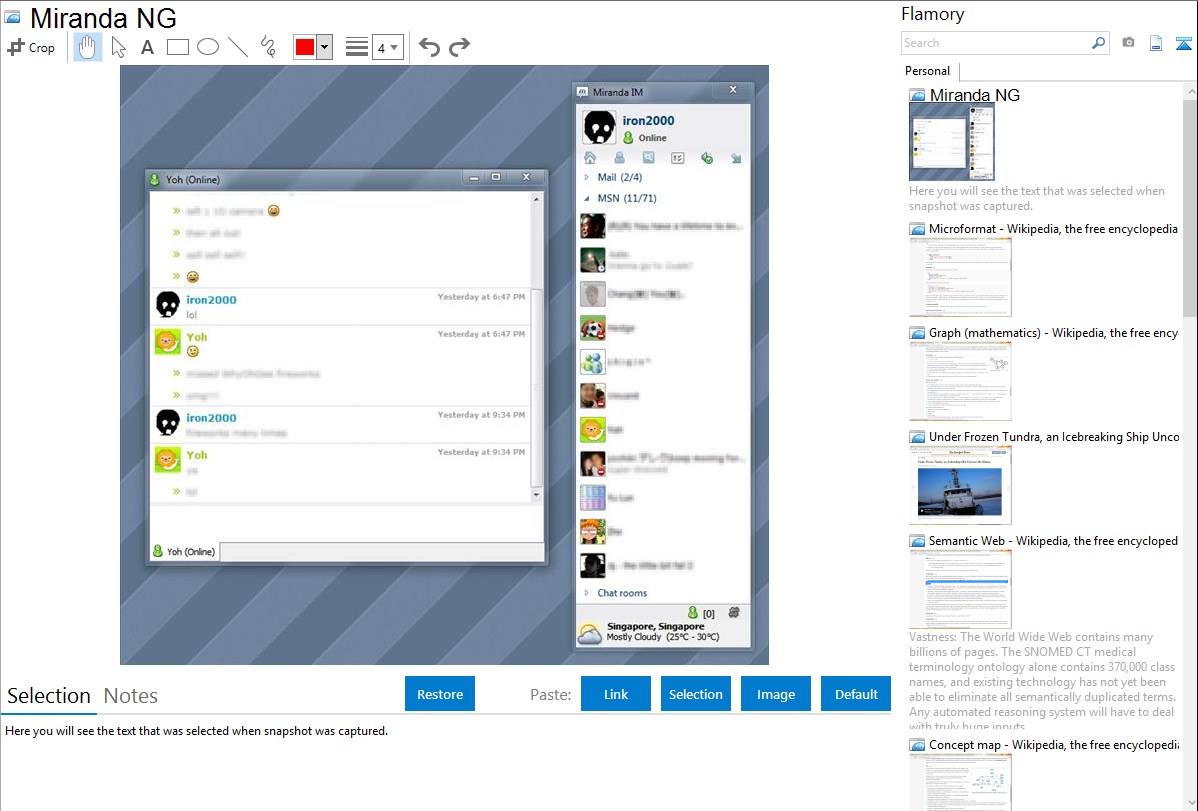
Task: Click the paste Selection button
Action: (695, 694)
